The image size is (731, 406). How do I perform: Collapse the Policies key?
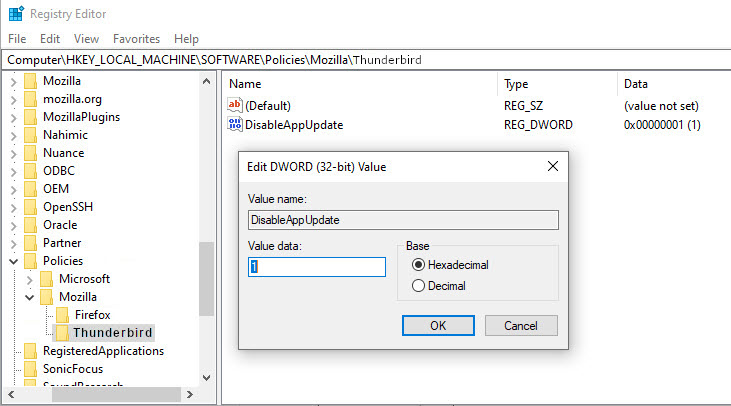(x=14, y=261)
